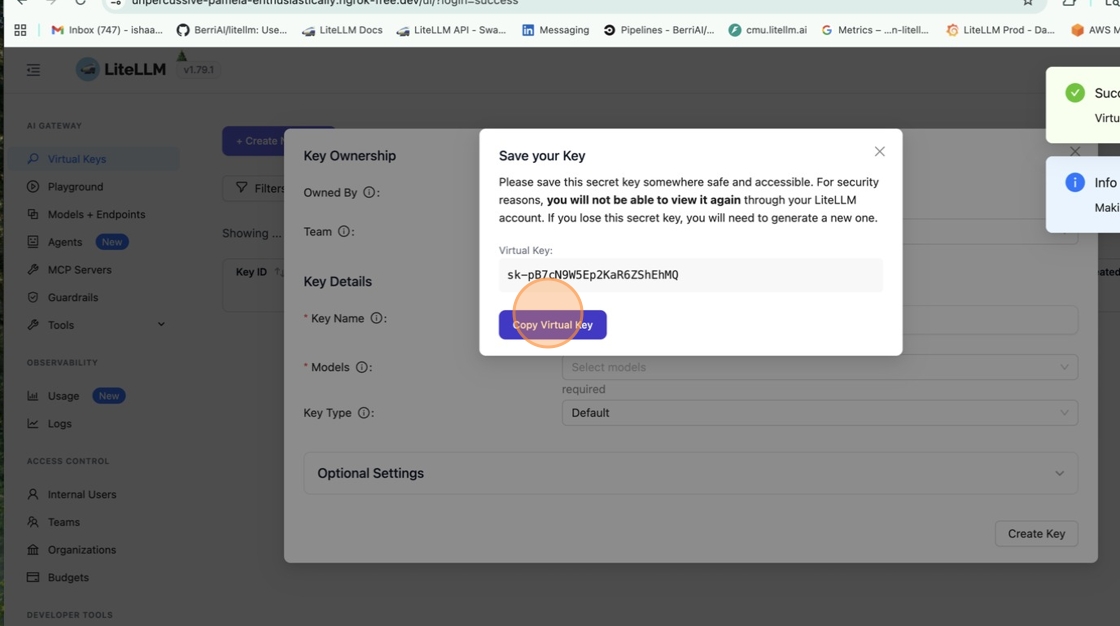Screen dimensions: 1120x626
Task: Open Virtual Keys in sidebar
Action: click(76, 159)
